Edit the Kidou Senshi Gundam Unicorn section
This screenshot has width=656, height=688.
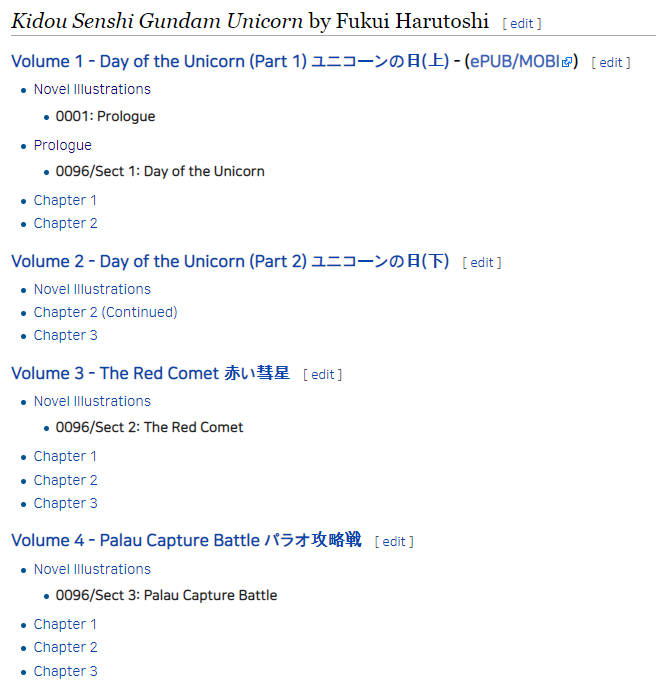point(522,23)
